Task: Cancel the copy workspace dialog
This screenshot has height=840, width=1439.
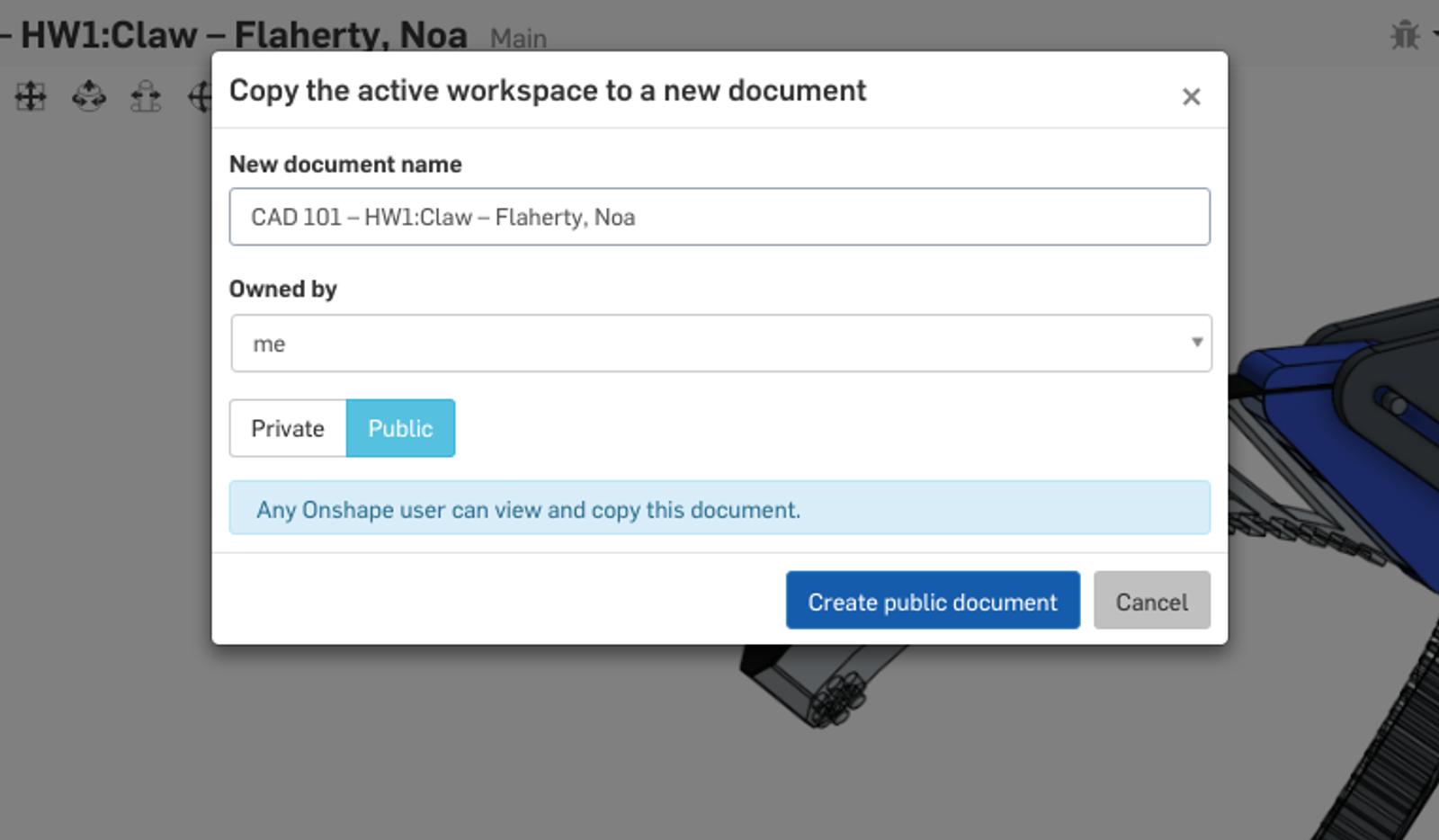Action: pos(1151,601)
